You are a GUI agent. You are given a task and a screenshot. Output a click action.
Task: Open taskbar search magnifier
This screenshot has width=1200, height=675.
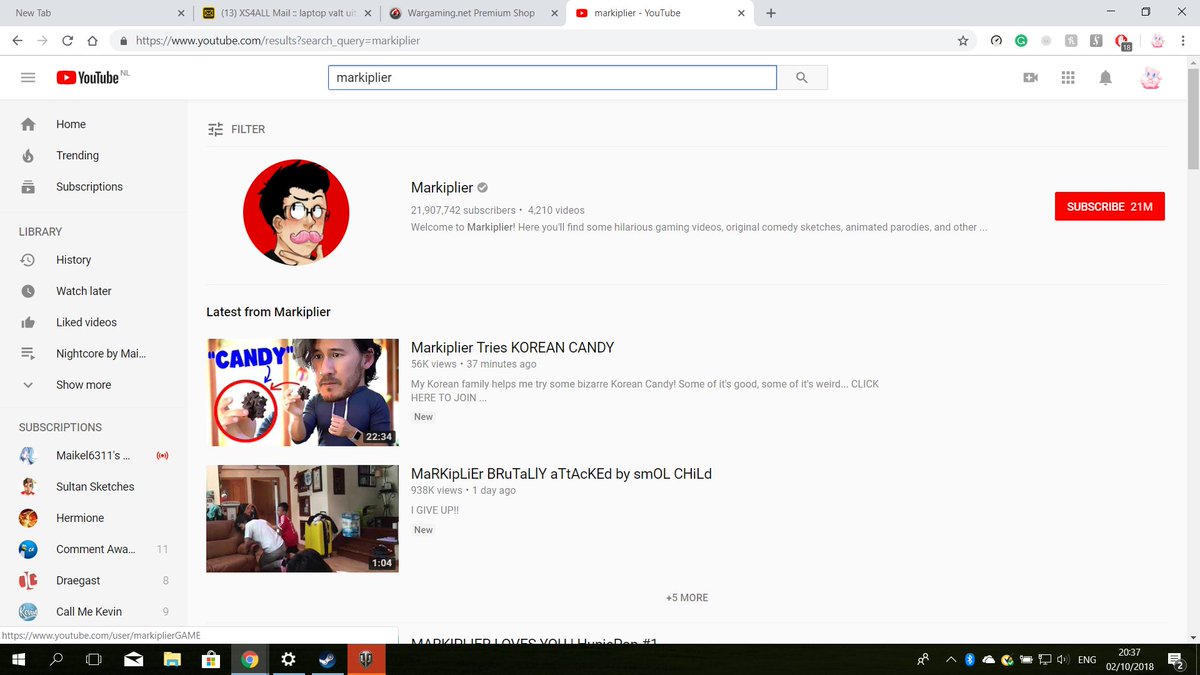click(x=56, y=659)
